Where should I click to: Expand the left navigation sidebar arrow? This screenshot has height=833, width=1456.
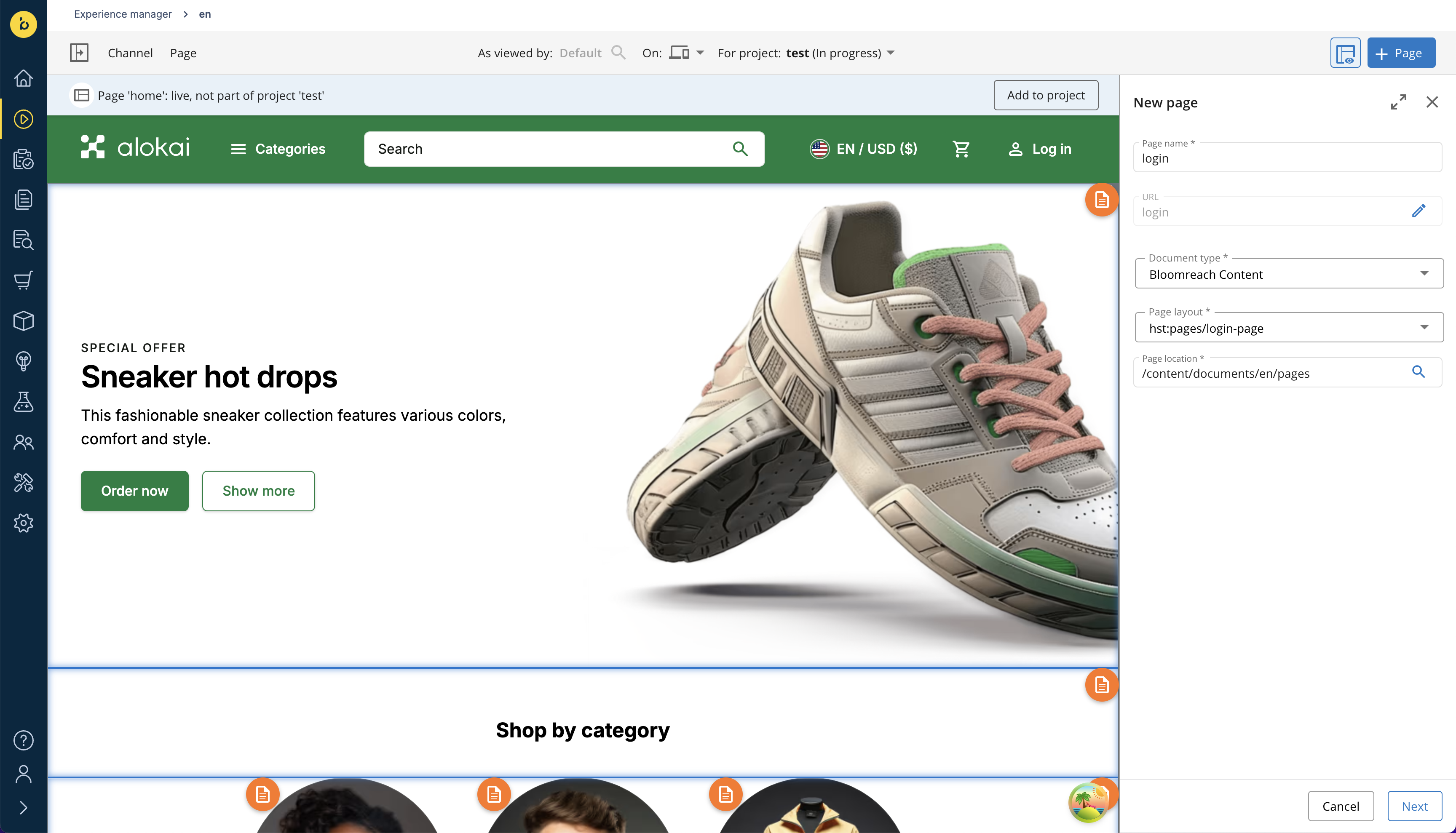pyautogui.click(x=24, y=807)
